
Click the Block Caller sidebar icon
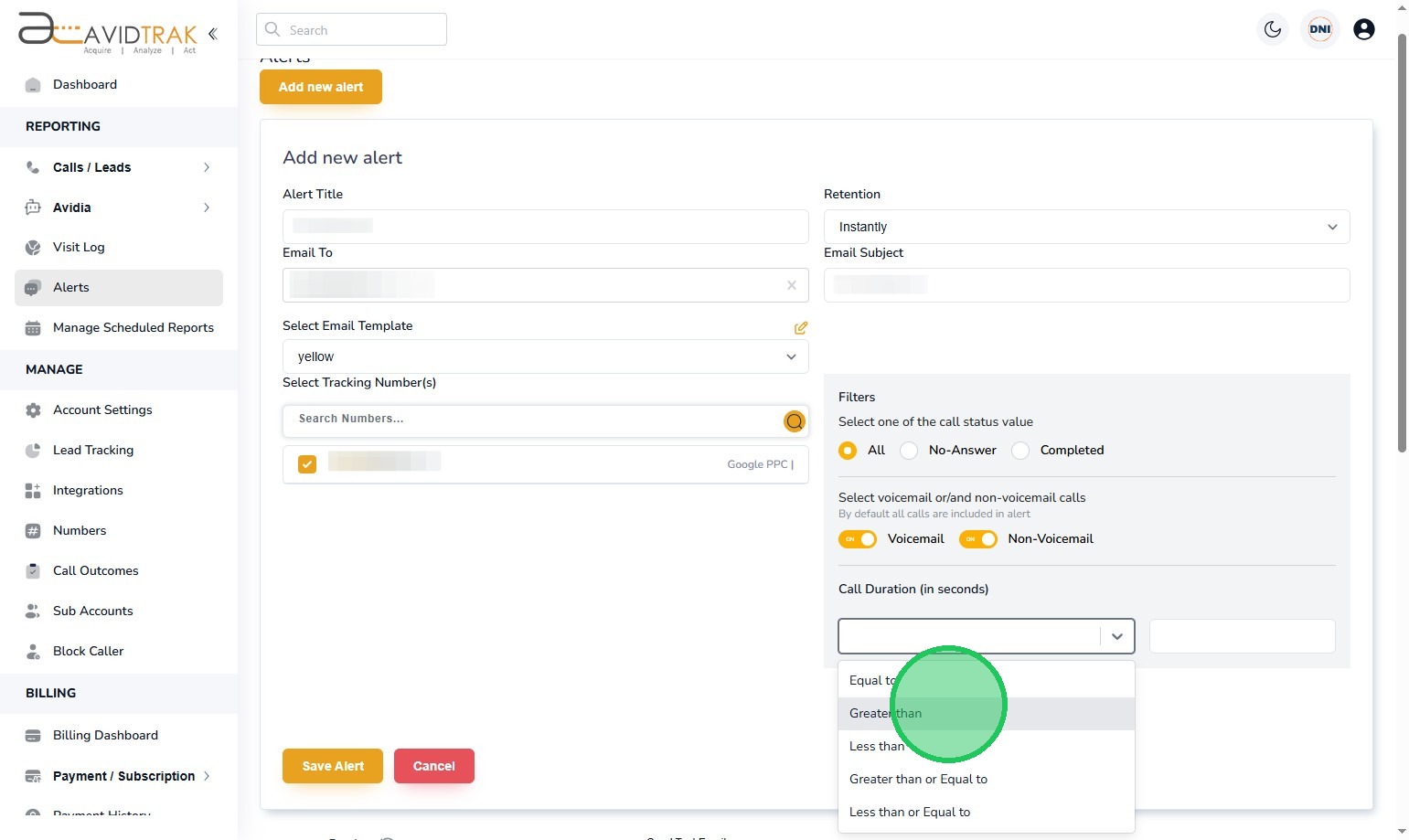coord(33,652)
